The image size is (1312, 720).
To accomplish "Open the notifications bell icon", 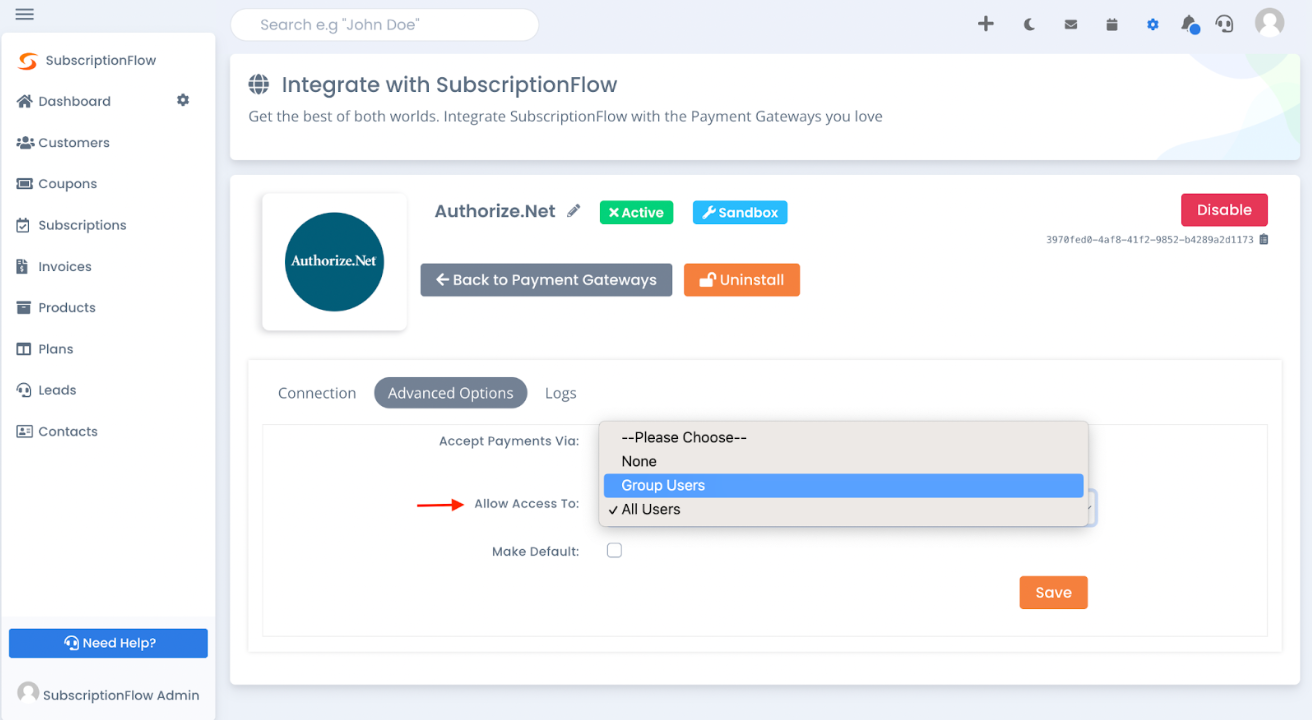I will (x=1189, y=24).
